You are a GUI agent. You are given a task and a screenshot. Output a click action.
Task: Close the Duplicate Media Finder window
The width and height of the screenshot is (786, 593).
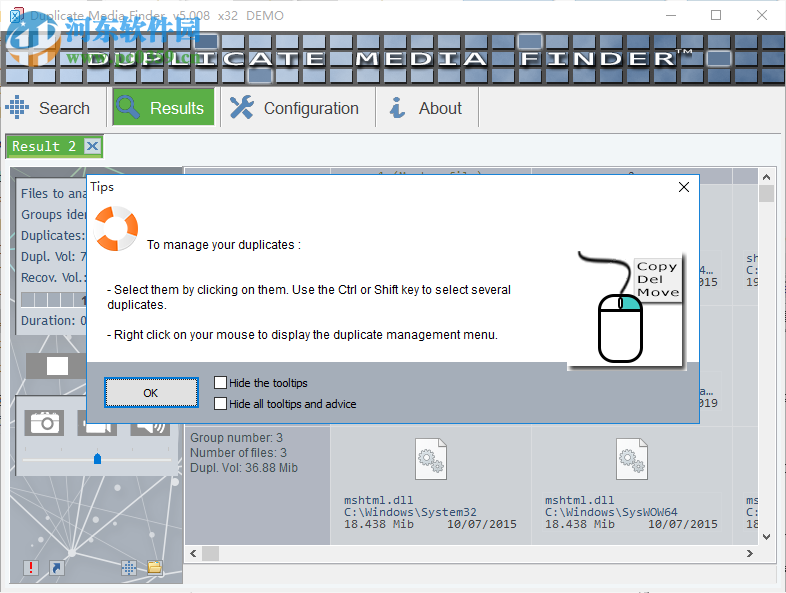761,15
